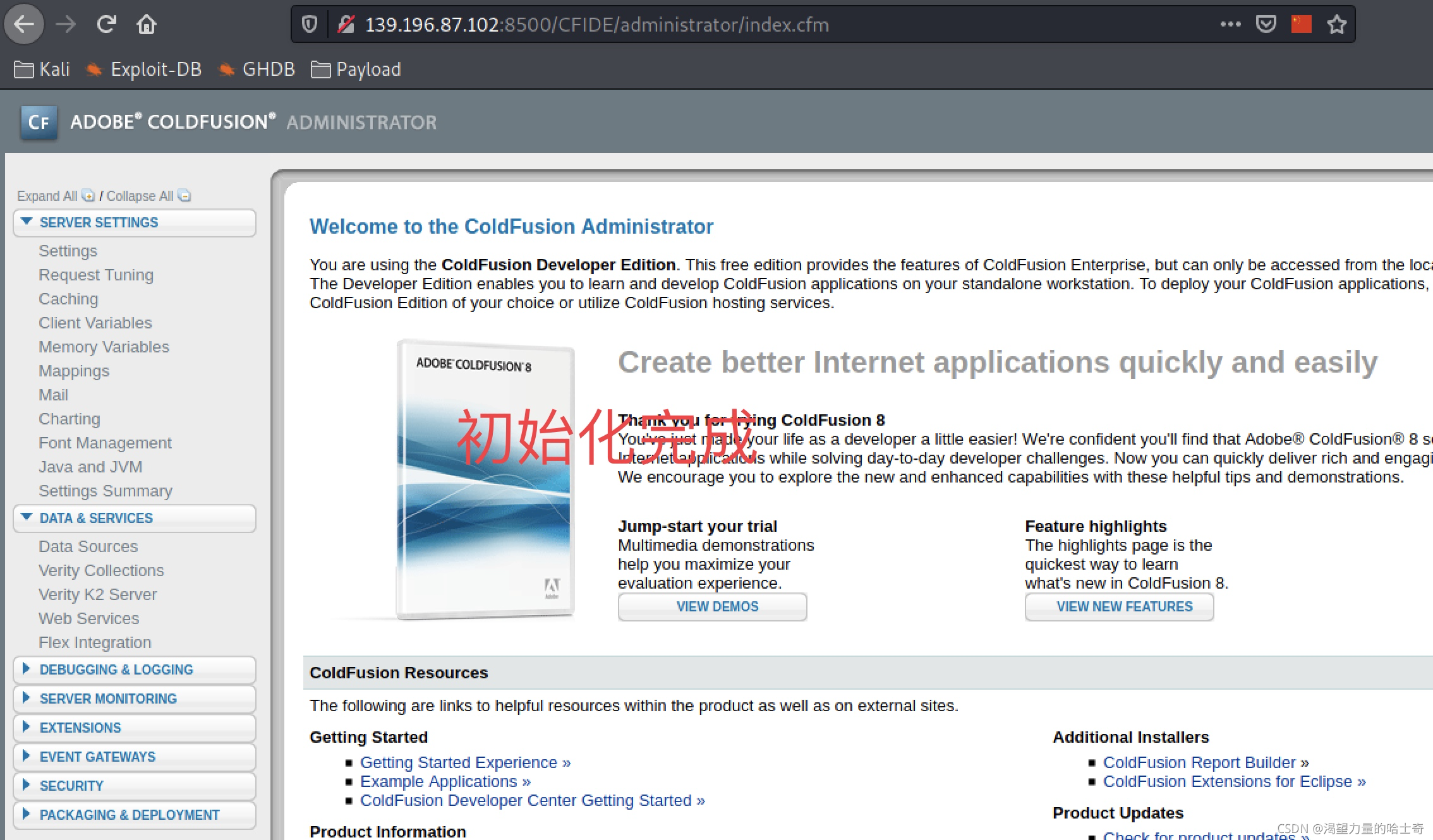Open the Settings Summary page

coord(106,491)
